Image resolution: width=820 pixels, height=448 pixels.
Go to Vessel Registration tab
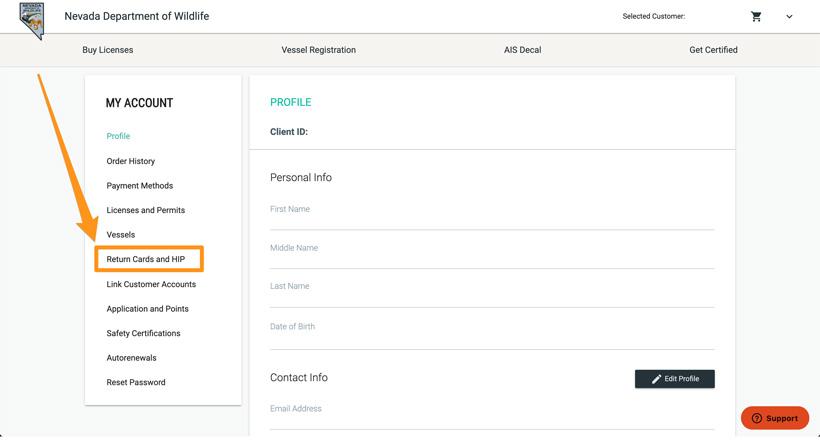(318, 50)
